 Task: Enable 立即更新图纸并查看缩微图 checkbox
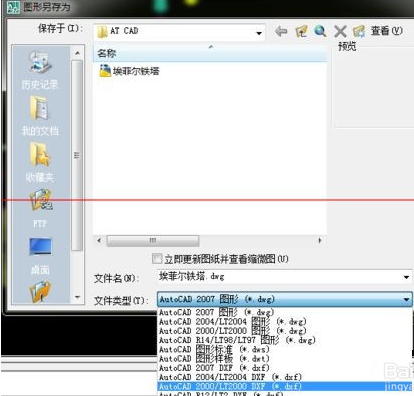point(157,258)
